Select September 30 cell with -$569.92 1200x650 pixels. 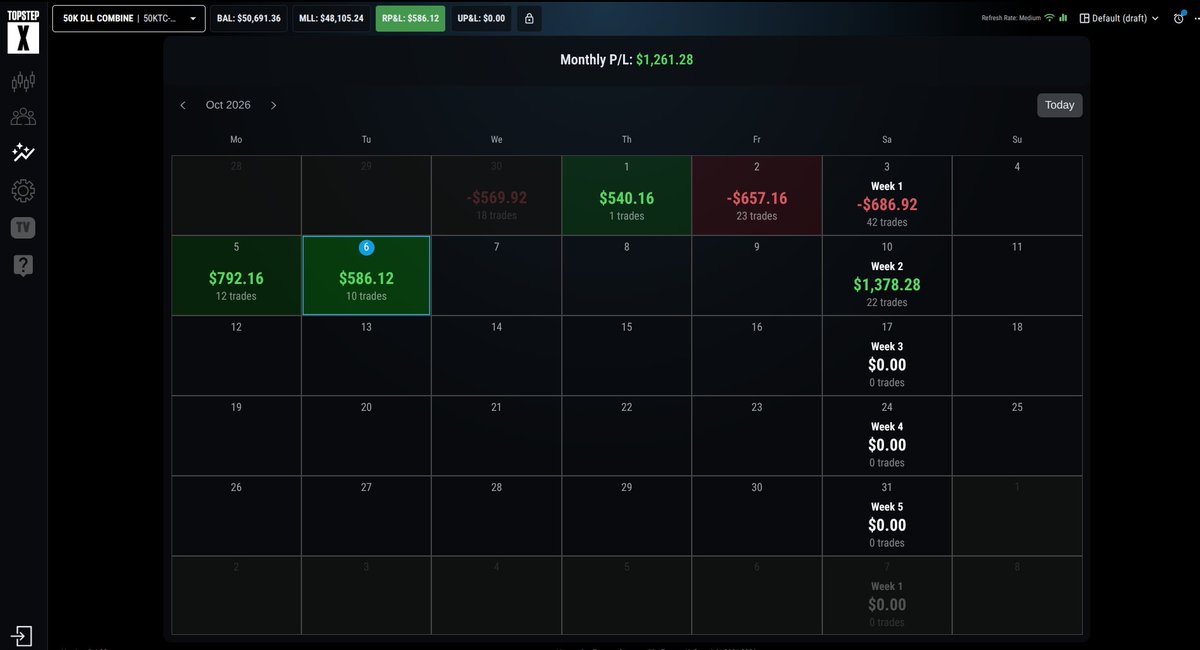click(x=497, y=196)
